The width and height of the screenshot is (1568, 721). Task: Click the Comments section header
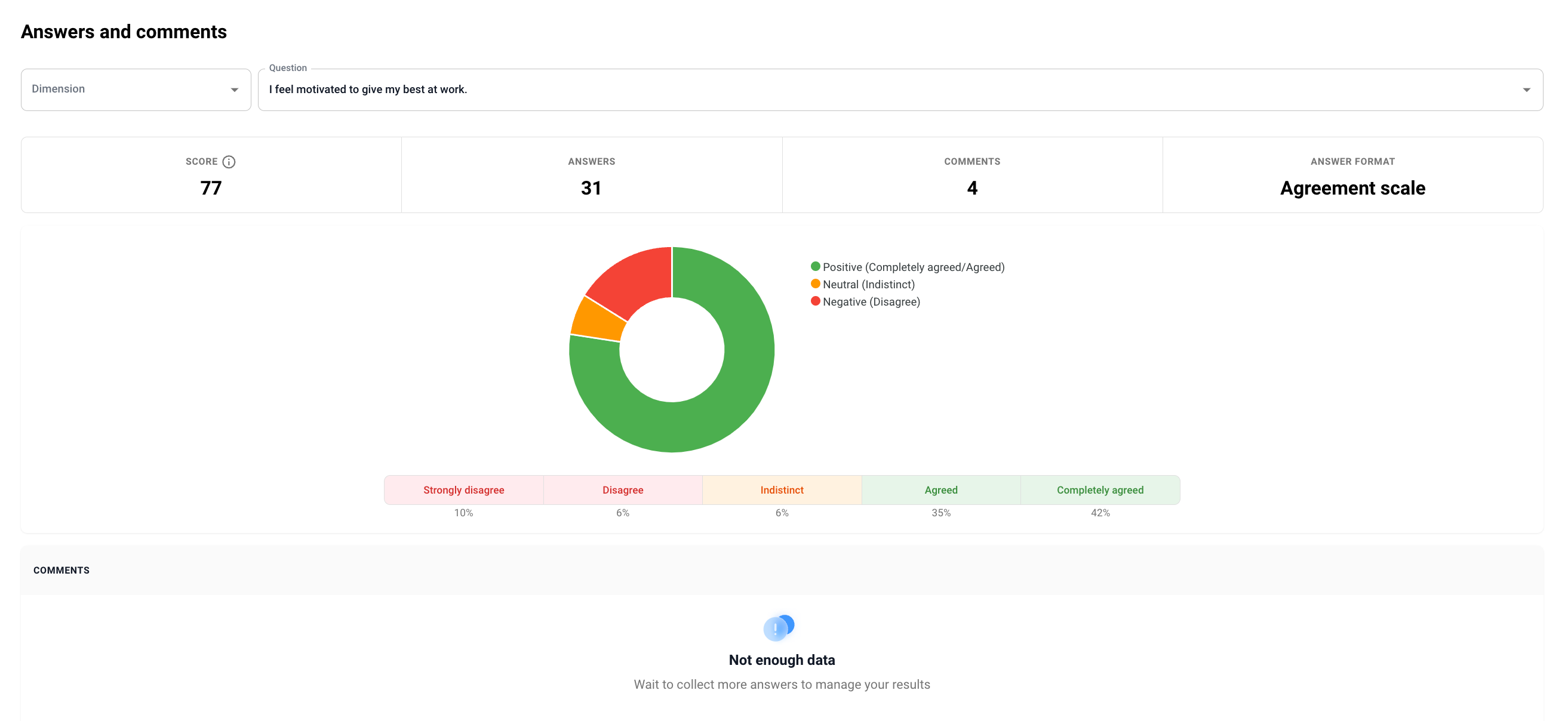click(62, 570)
